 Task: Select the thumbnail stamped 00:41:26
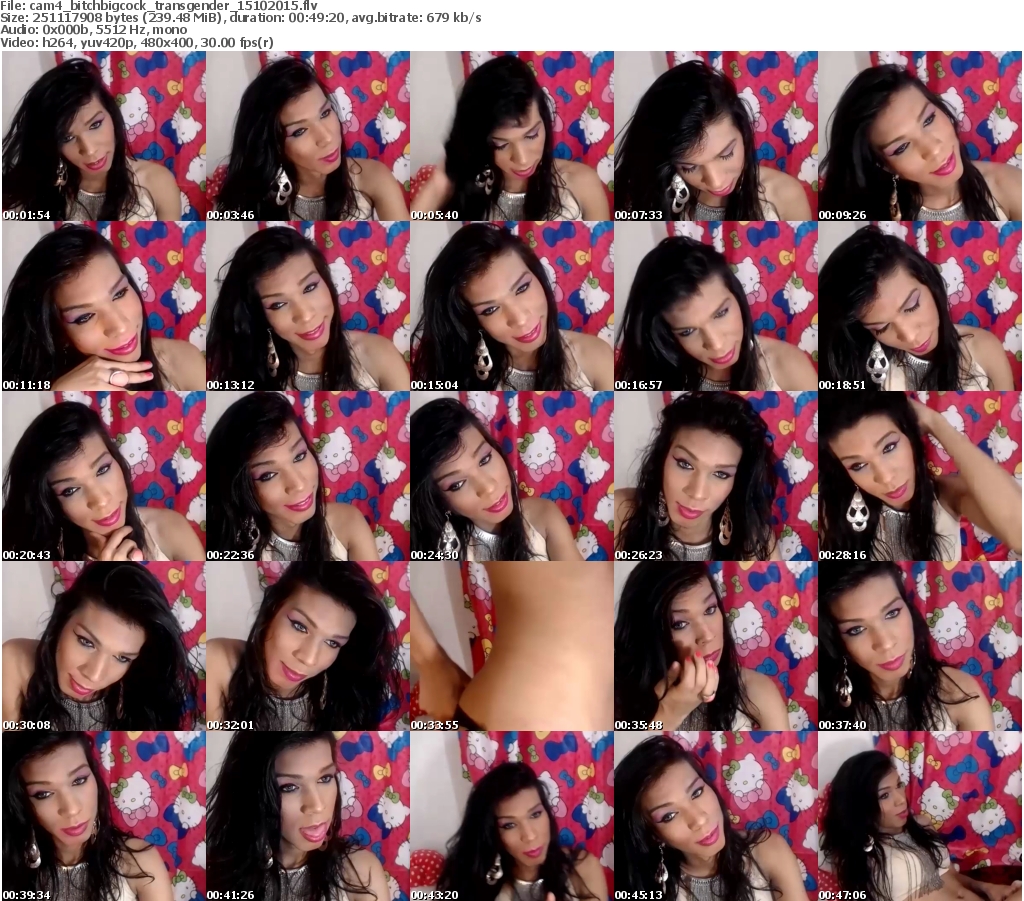(x=308, y=816)
